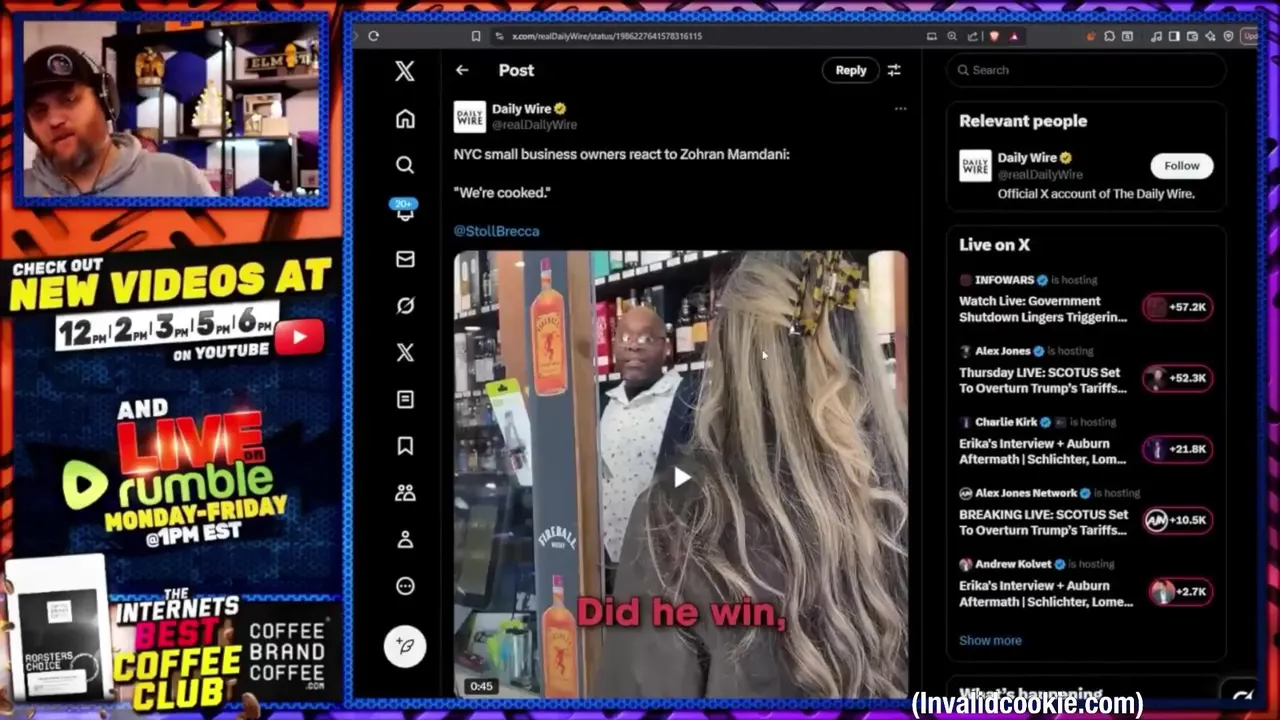Click the compose post feather button

tap(405, 646)
